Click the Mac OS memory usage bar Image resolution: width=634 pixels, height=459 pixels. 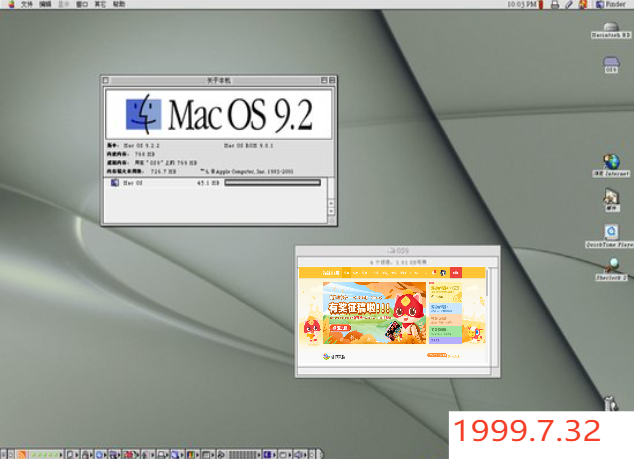(x=273, y=183)
